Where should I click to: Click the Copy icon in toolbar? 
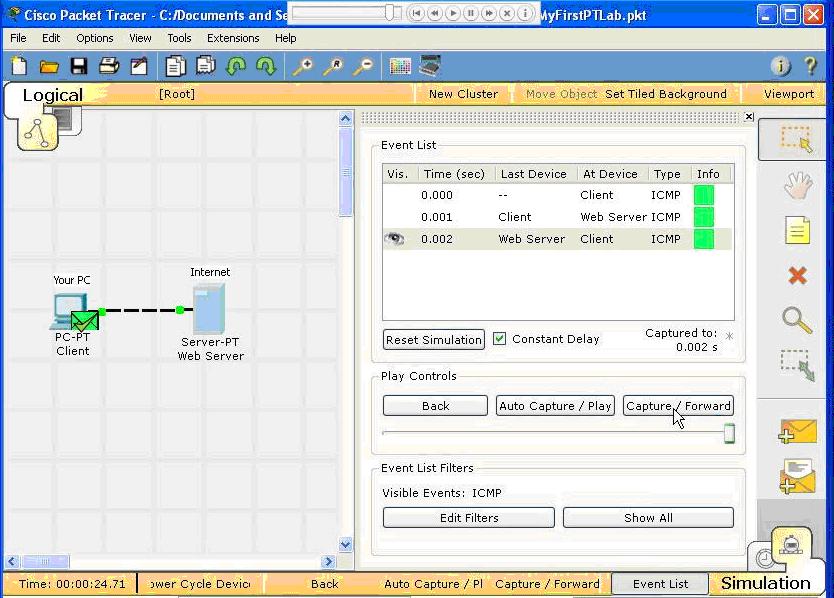(176, 66)
